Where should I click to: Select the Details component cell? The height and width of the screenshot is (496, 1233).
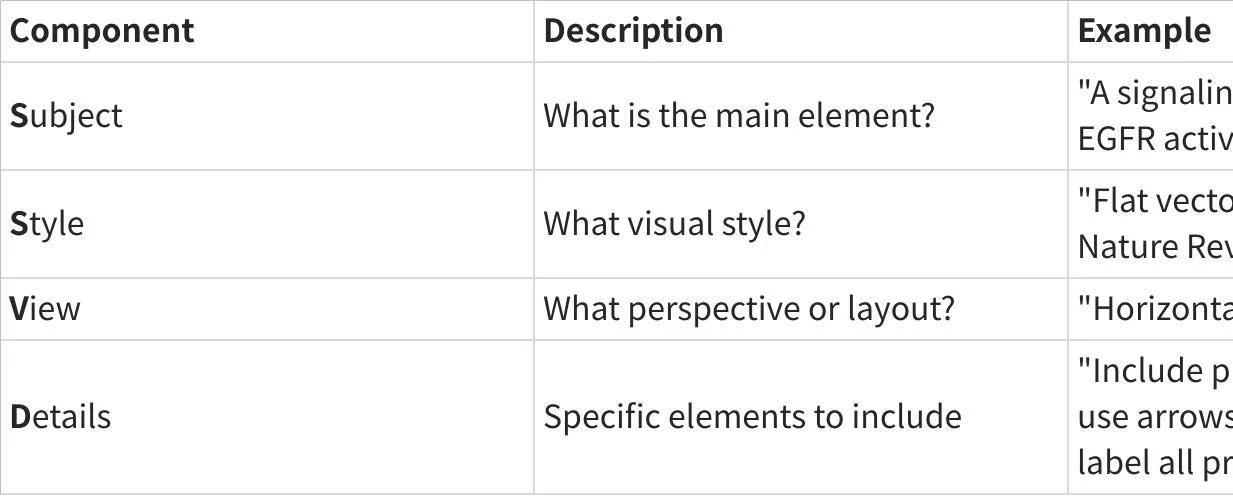[x=61, y=417]
